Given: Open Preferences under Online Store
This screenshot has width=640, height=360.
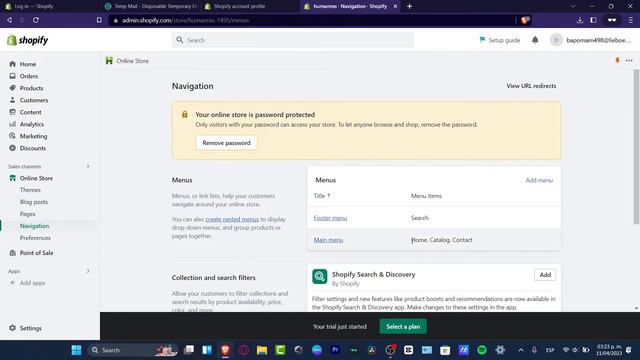Looking at the screenshot, I should (x=35, y=238).
